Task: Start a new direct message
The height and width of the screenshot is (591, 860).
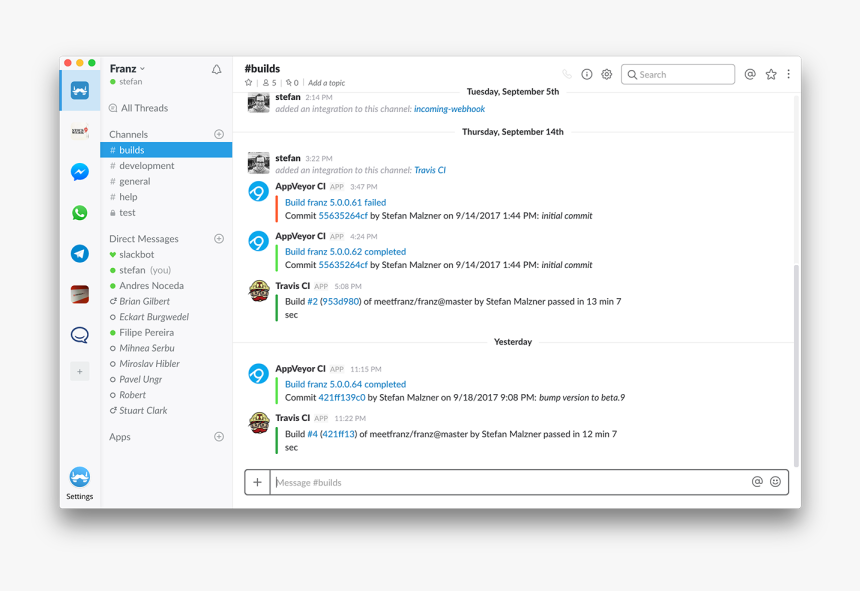Action: point(219,238)
